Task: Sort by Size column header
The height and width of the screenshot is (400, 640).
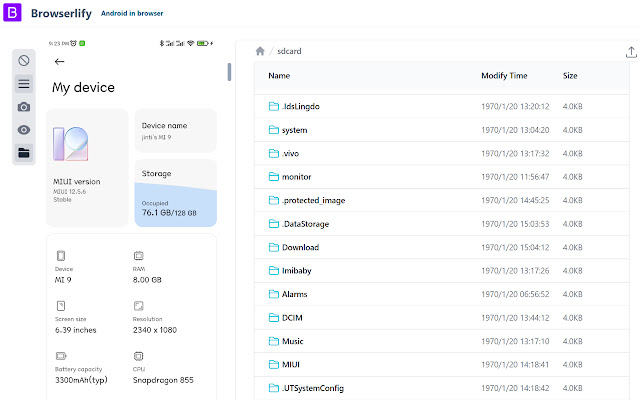Action: pos(570,76)
